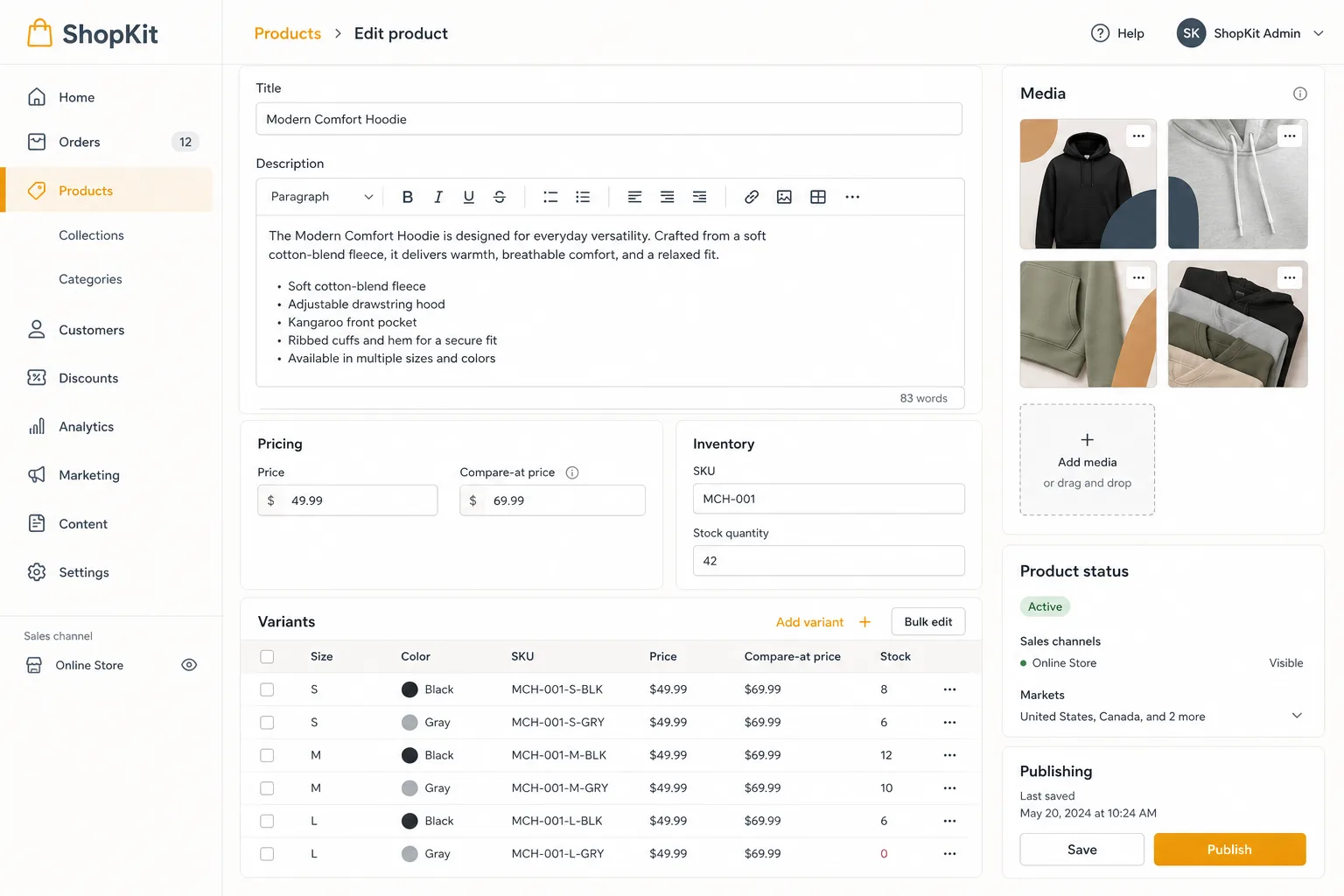
Task: Click the ShopKit logo
Action: click(x=92, y=33)
